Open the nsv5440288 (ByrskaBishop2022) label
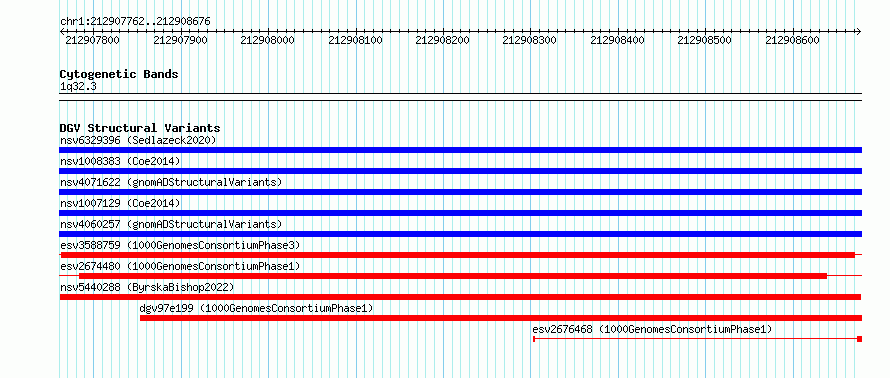This screenshot has width=890, height=378. [147, 287]
